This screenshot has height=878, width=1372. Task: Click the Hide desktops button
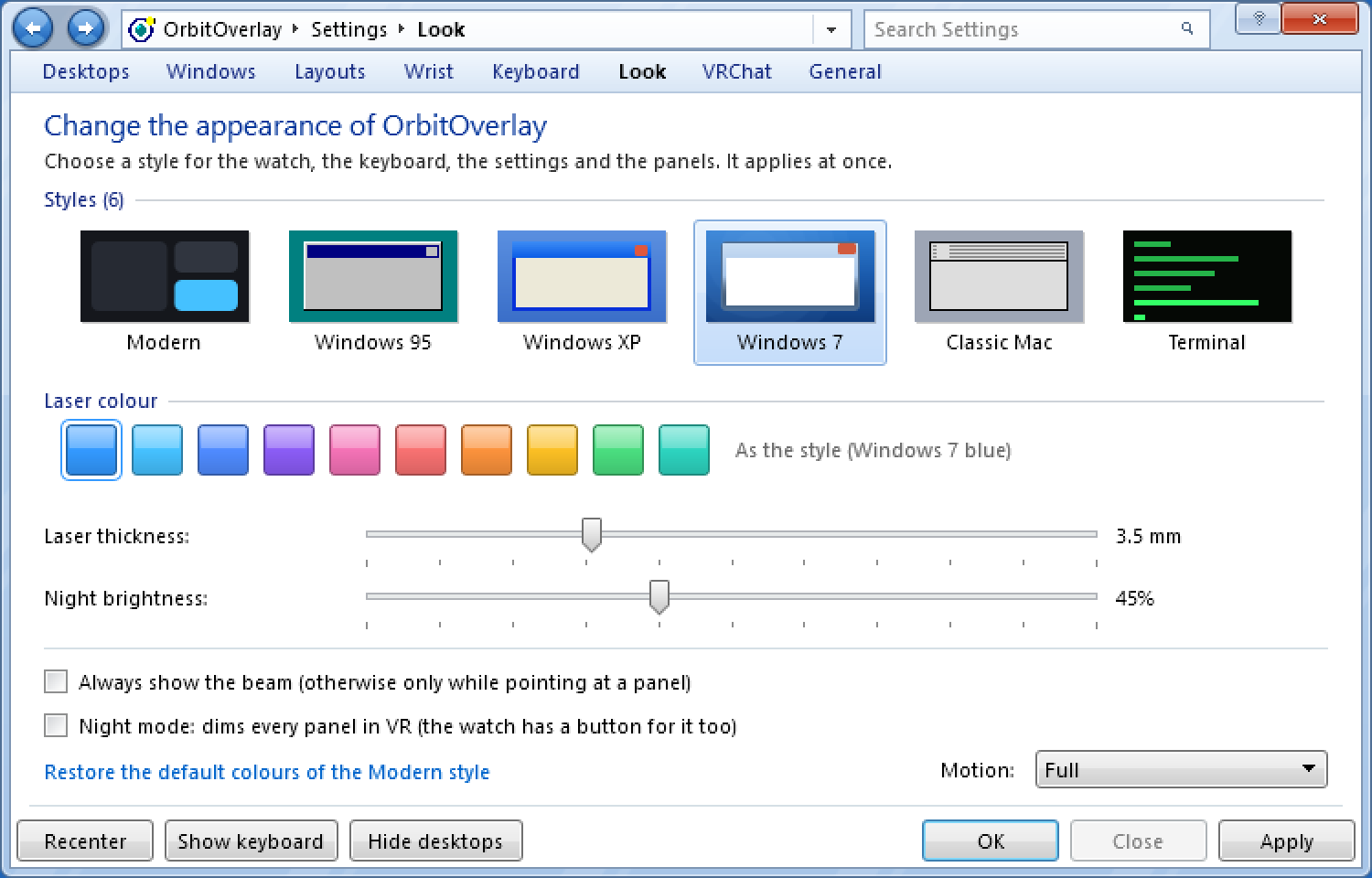(435, 841)
